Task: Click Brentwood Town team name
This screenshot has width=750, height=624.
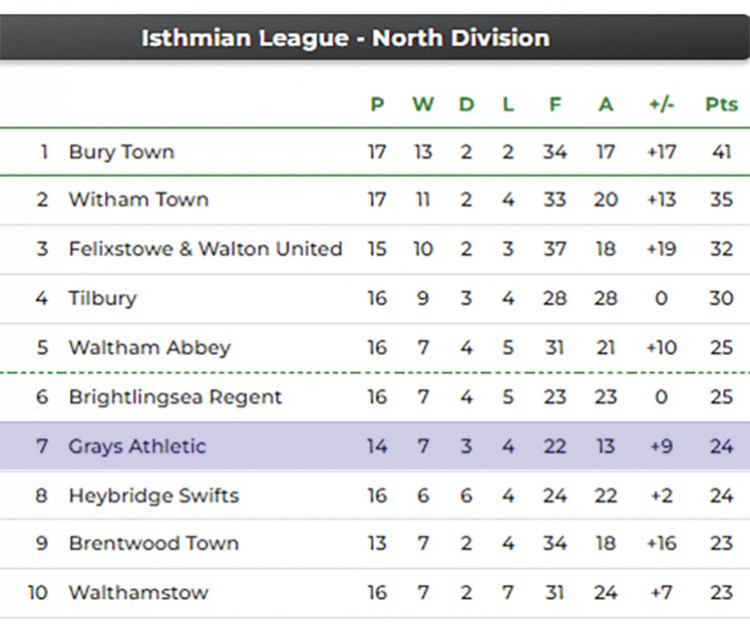Action: pyautogui.click(x=154, y=544)
